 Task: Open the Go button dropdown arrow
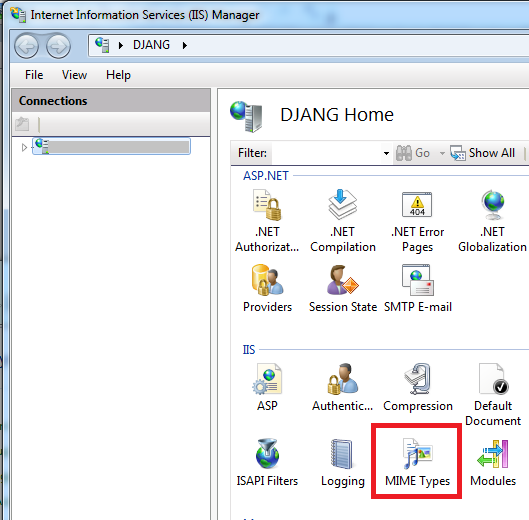click(x=442, y=154)
